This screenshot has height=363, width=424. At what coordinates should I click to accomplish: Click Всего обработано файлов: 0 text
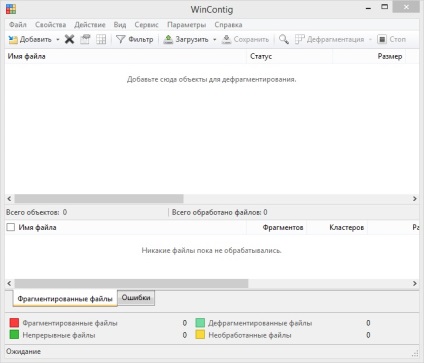220,212
